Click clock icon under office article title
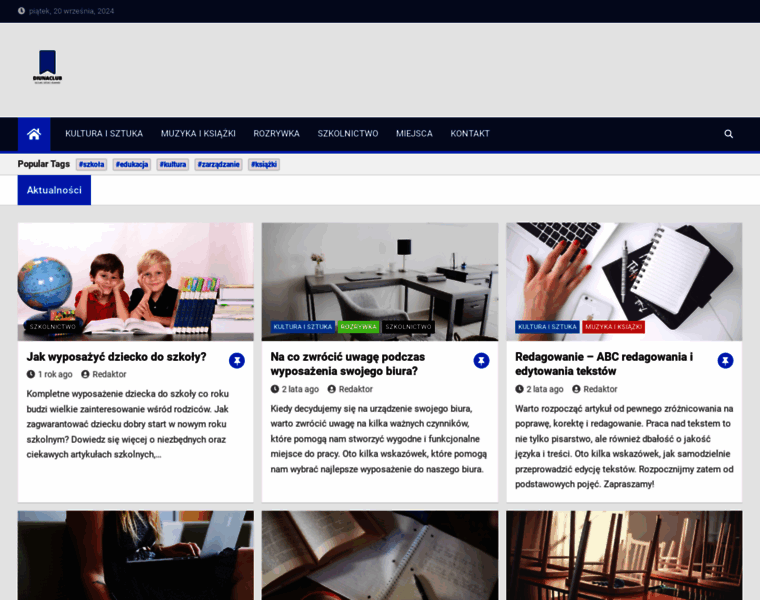This screenshot has height=600, width=760. click(x=274, y=389)
